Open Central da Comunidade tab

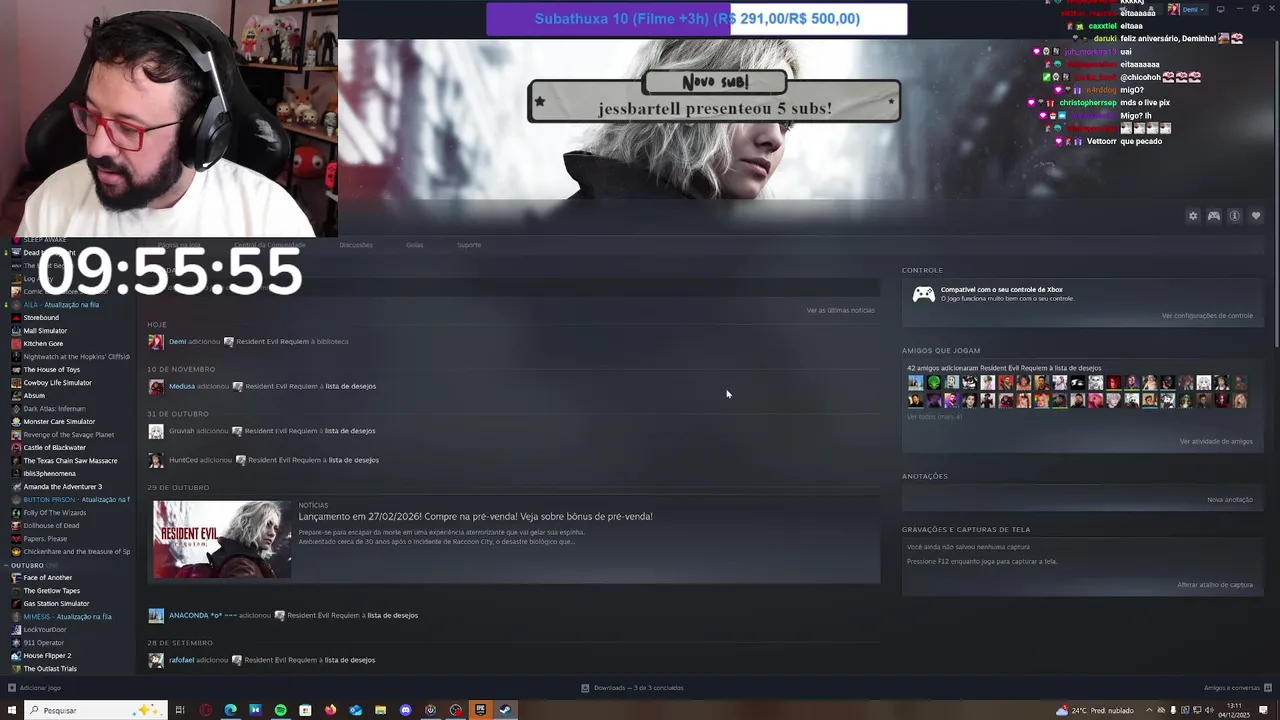(x=270, y=245)
